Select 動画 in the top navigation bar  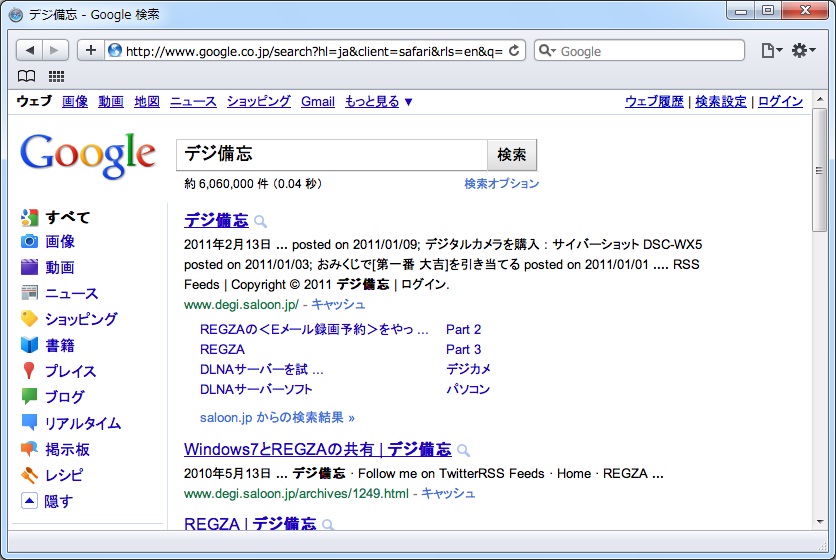click(x=111, y=101)
